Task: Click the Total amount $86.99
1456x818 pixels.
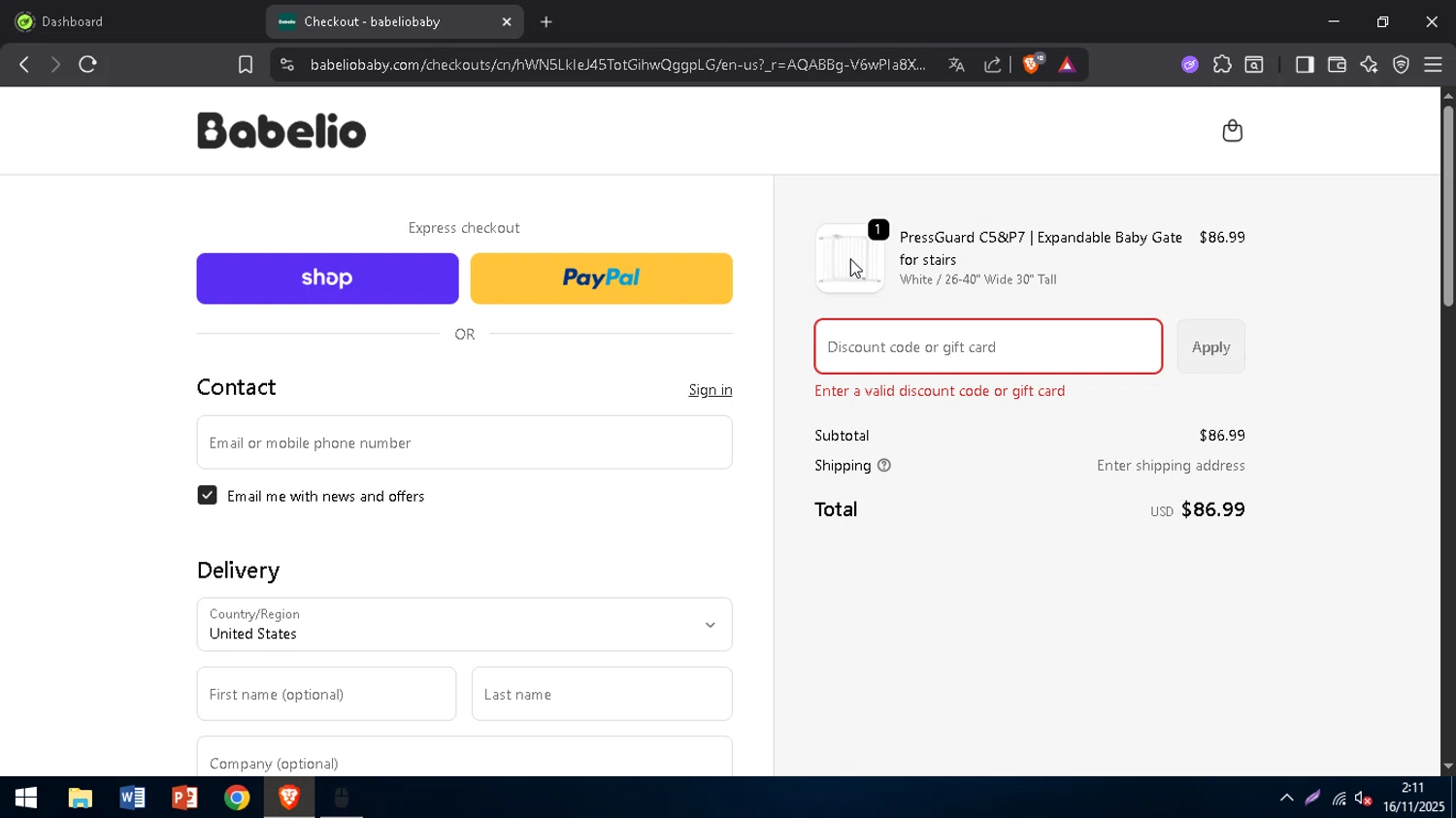Action: tap(1212, 509)
